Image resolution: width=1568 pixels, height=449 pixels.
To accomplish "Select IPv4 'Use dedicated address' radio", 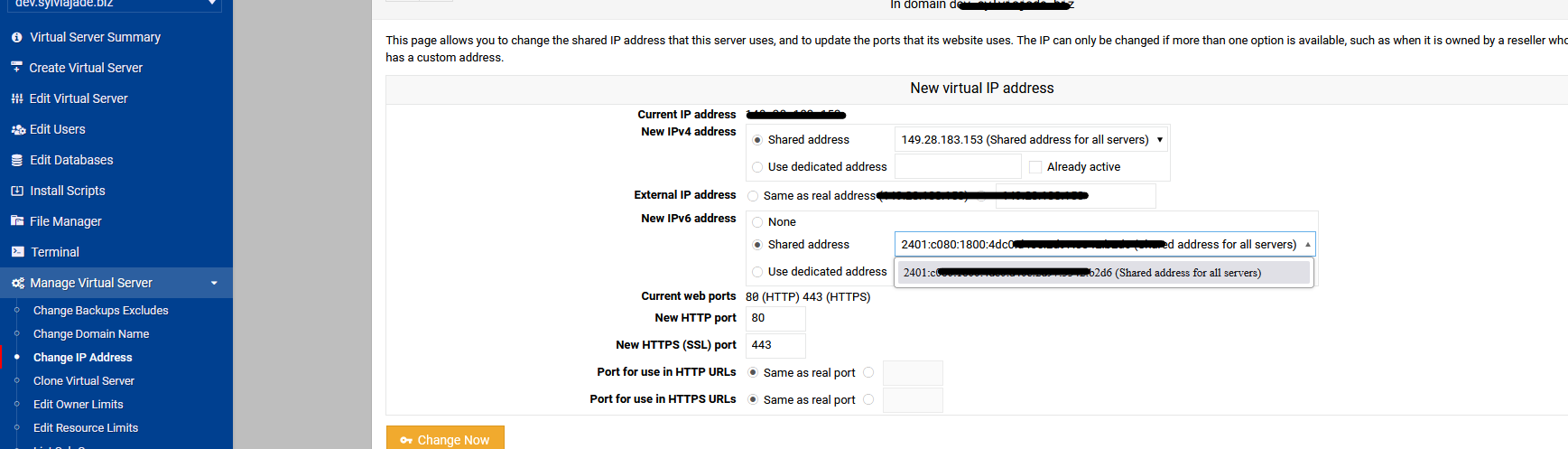I will (757, 167).
